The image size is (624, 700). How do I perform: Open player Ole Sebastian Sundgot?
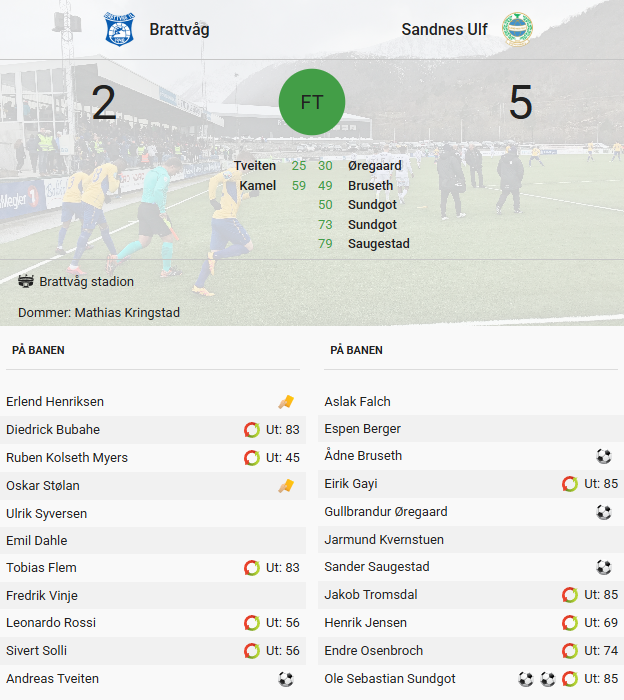tap(390, 679)
